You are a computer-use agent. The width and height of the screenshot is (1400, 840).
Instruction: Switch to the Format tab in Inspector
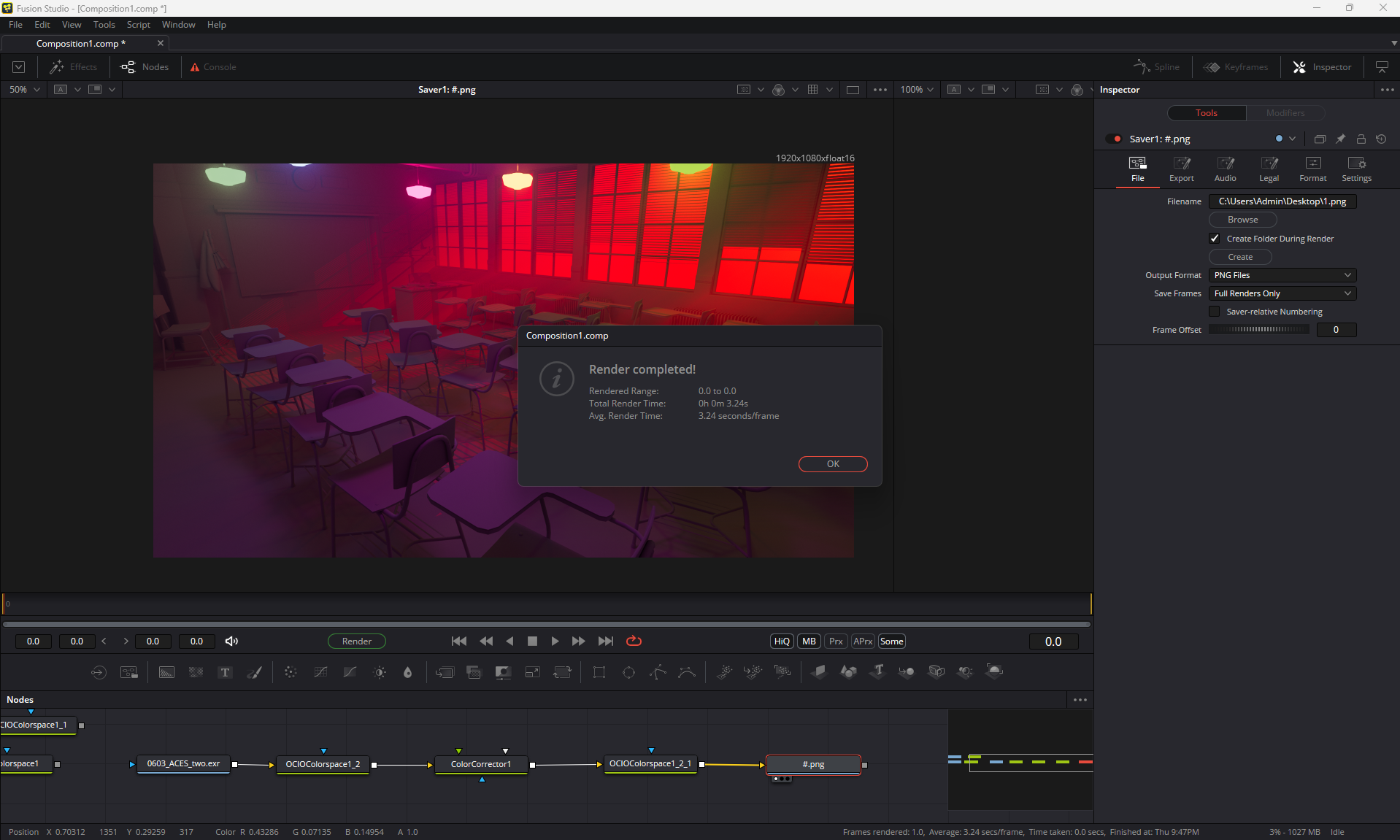pos(1312,169)
